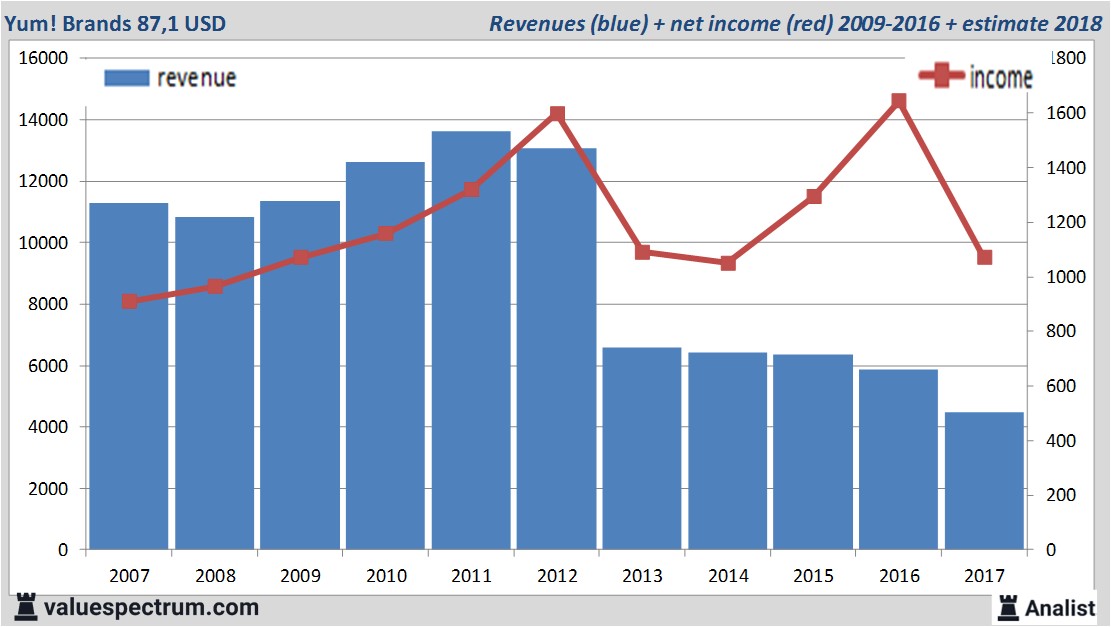Click the 2010 revenue bar
The width and height of the screenshot is (1111, 627).
(385, 356)
